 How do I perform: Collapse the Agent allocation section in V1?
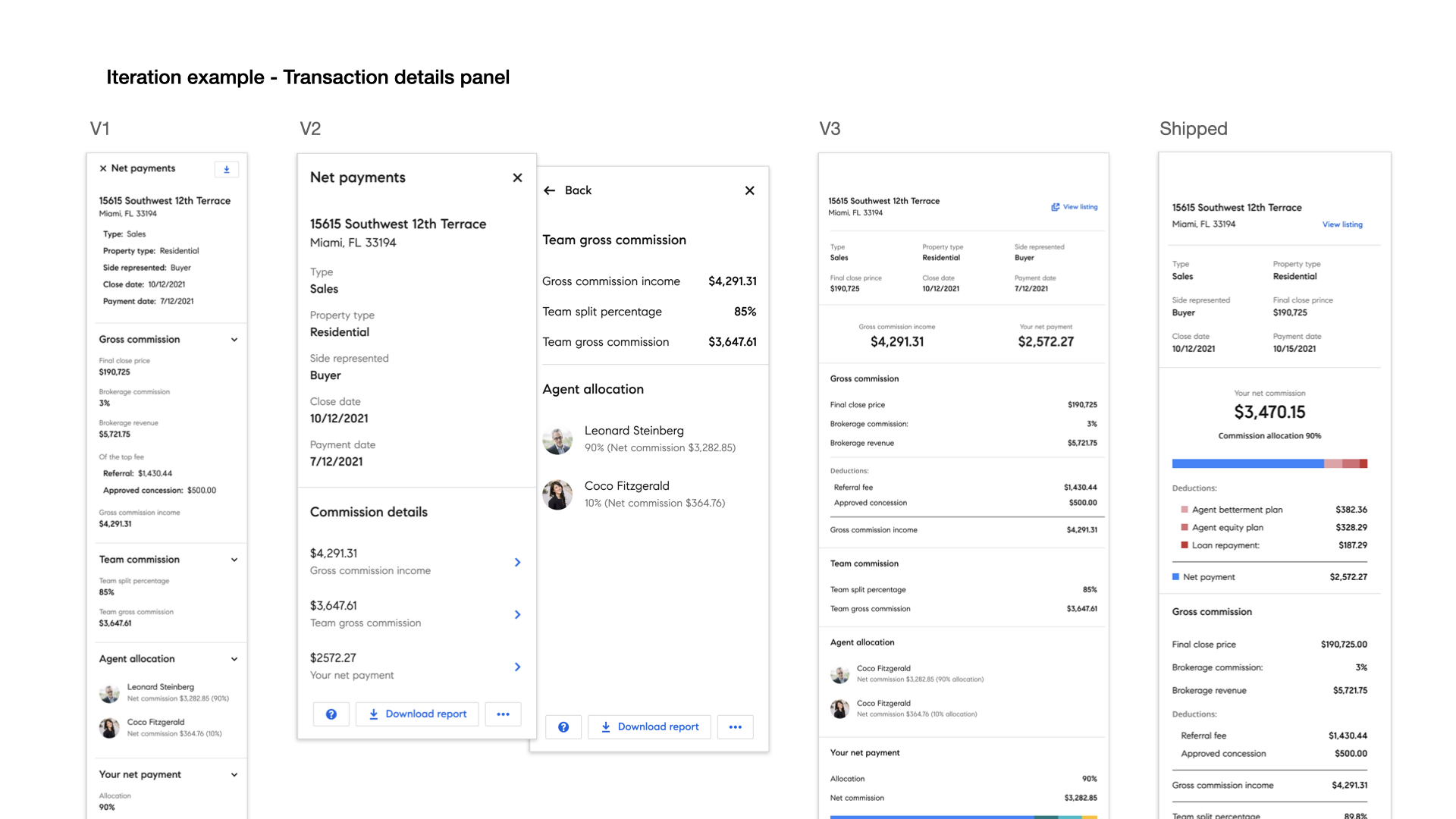(x=234, y=658)
